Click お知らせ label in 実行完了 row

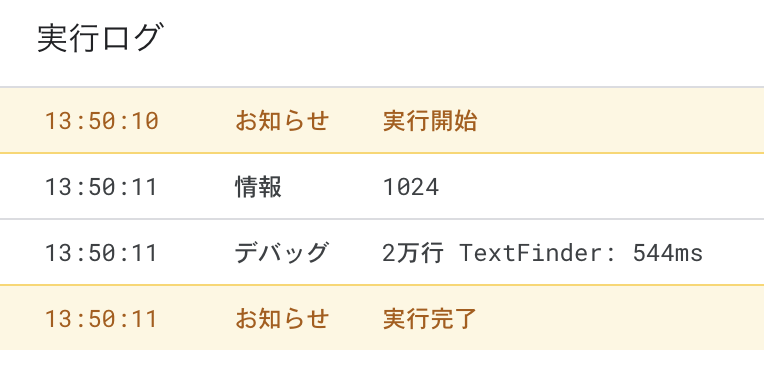tap(282, 319)
